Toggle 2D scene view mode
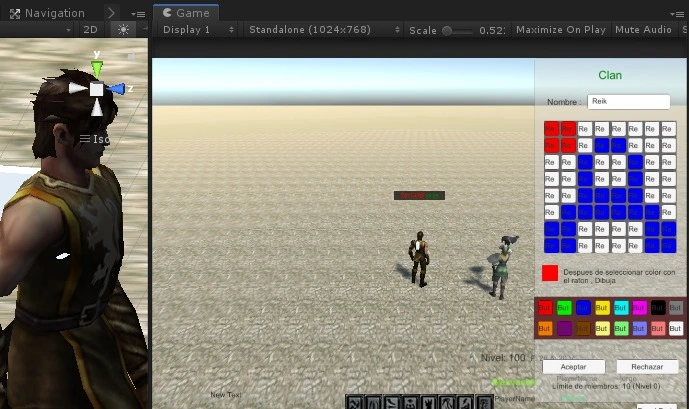 point(90,29)
